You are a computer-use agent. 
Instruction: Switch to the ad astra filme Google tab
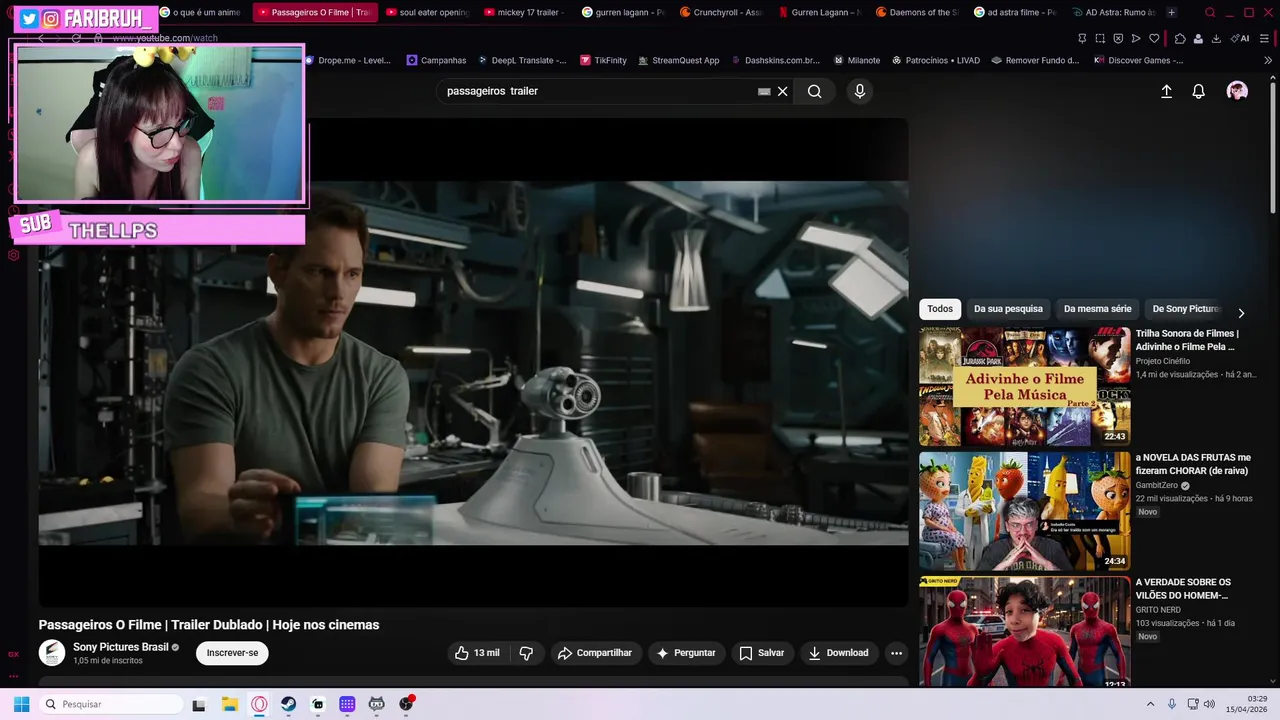1014,13
